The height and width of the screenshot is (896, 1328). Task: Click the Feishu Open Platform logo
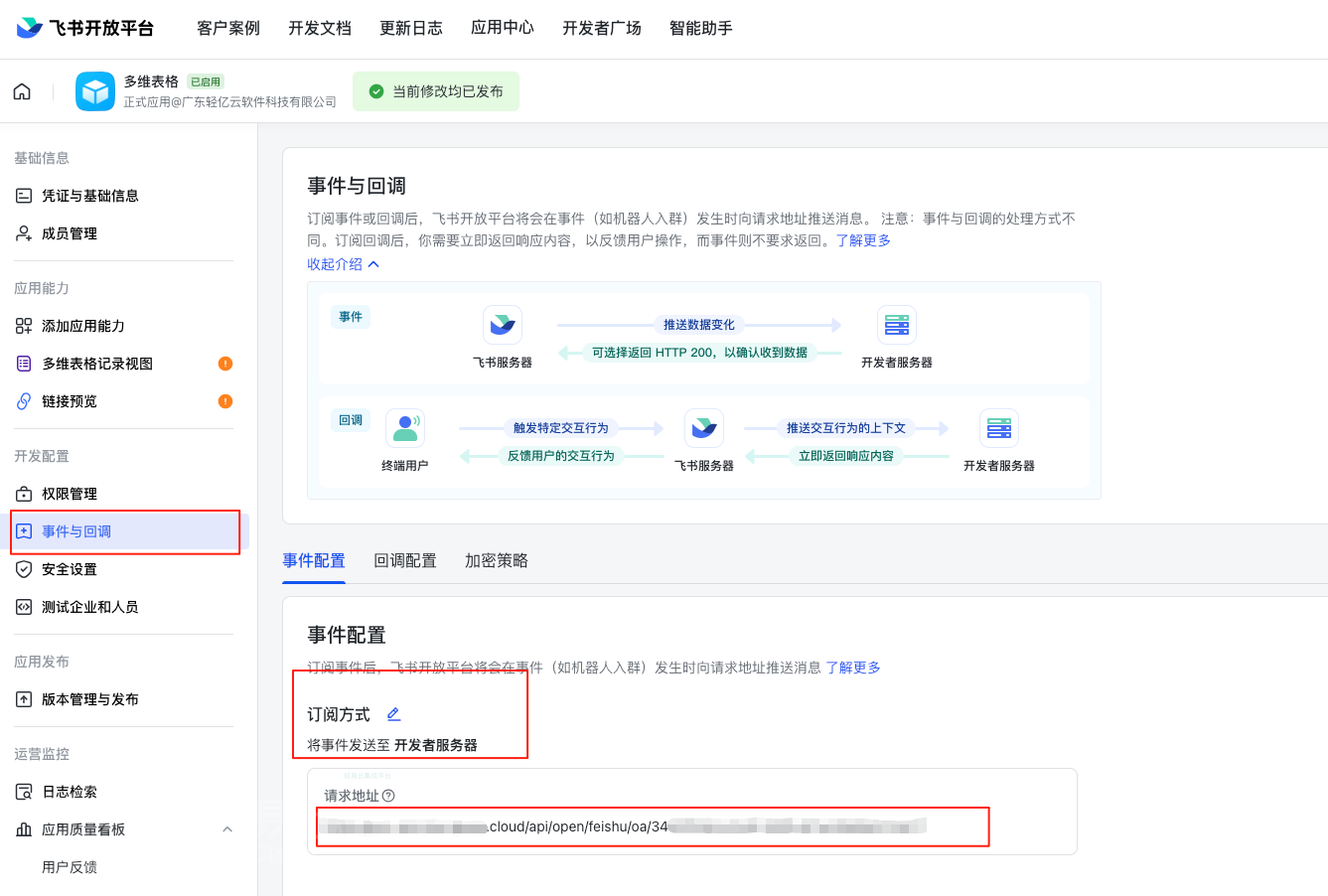(85, 28)
